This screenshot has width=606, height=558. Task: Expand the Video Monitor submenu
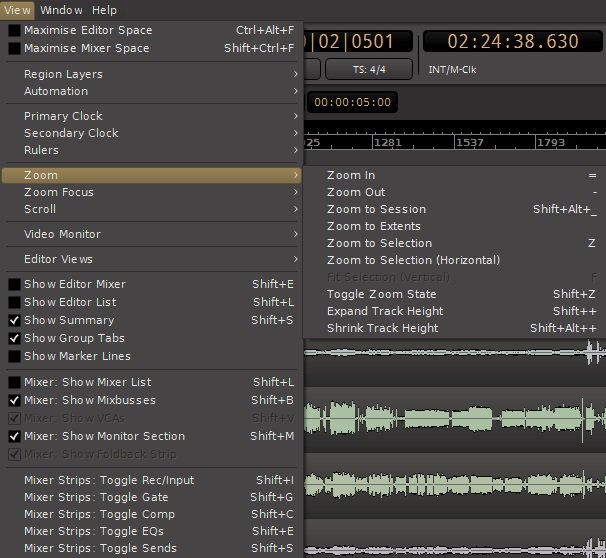[152, 234]
